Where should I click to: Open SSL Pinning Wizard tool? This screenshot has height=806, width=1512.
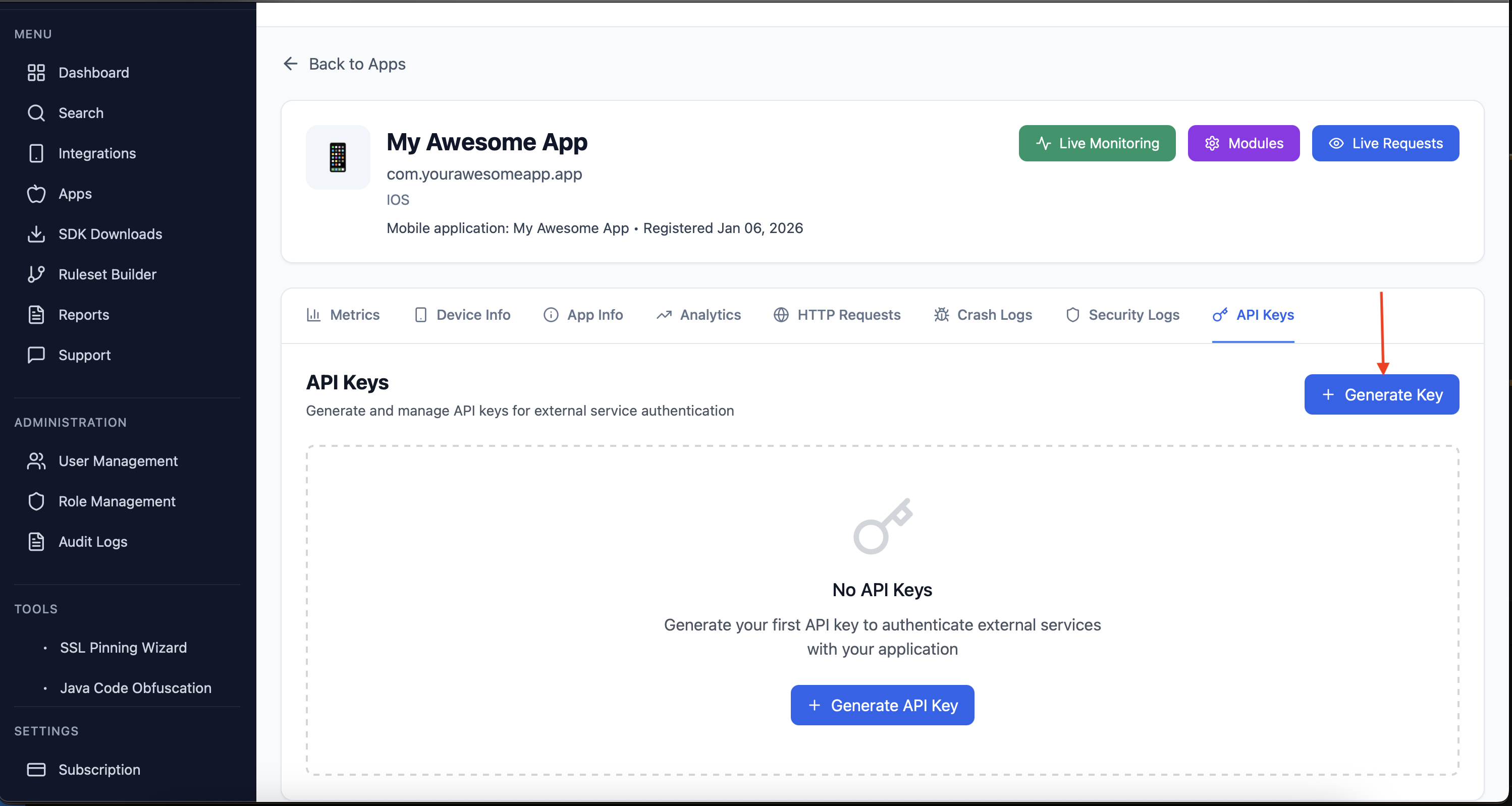123,648
